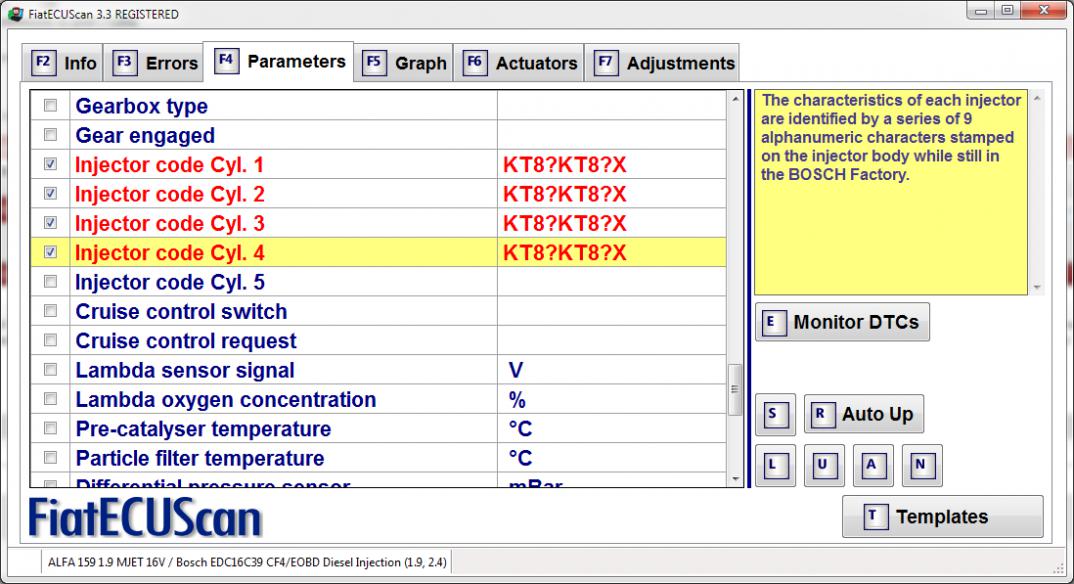Viewport: 1074px width, 584px height.
Task: Click parameter list scrollbar down arrow
Action: click(735, 479)
